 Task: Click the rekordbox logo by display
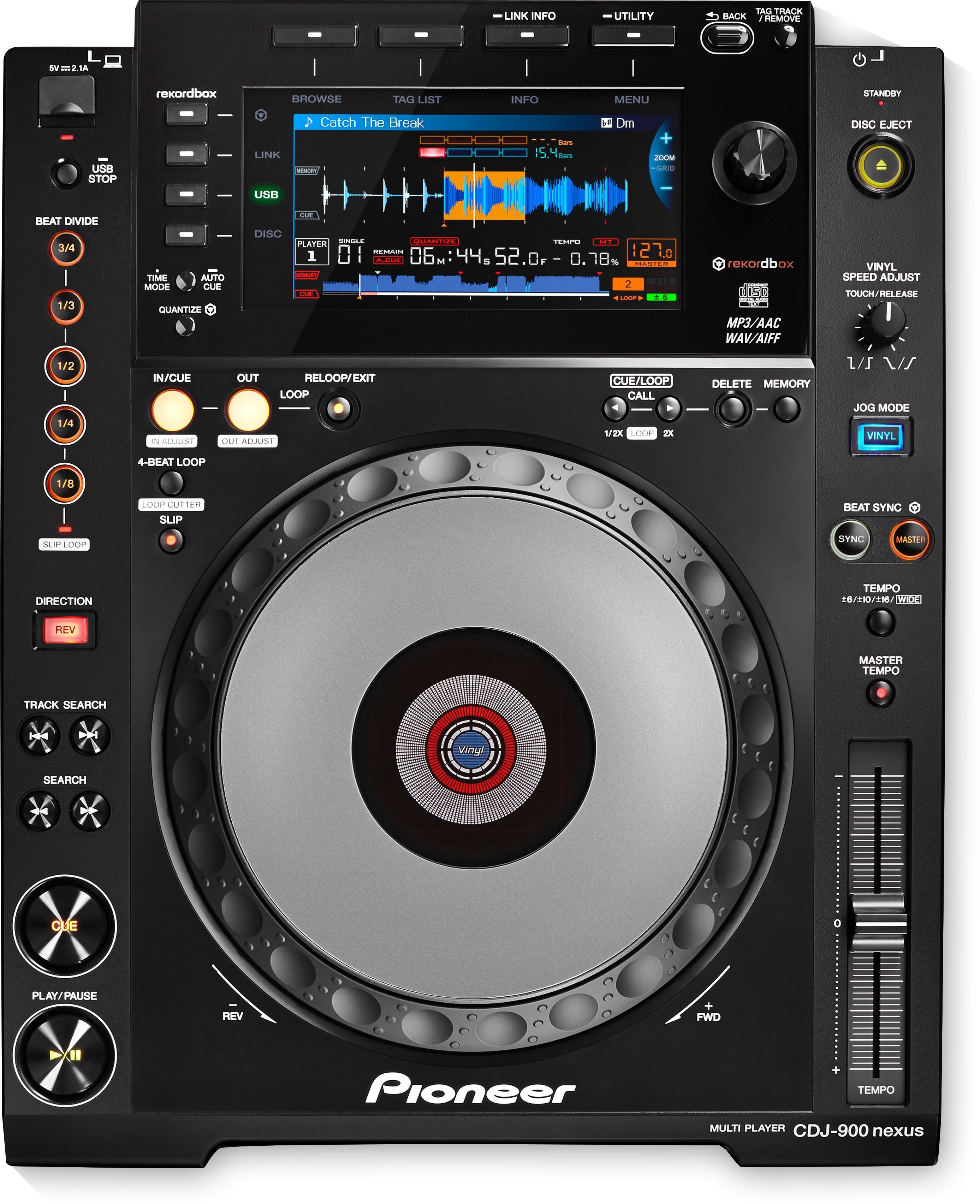point(753,263)
